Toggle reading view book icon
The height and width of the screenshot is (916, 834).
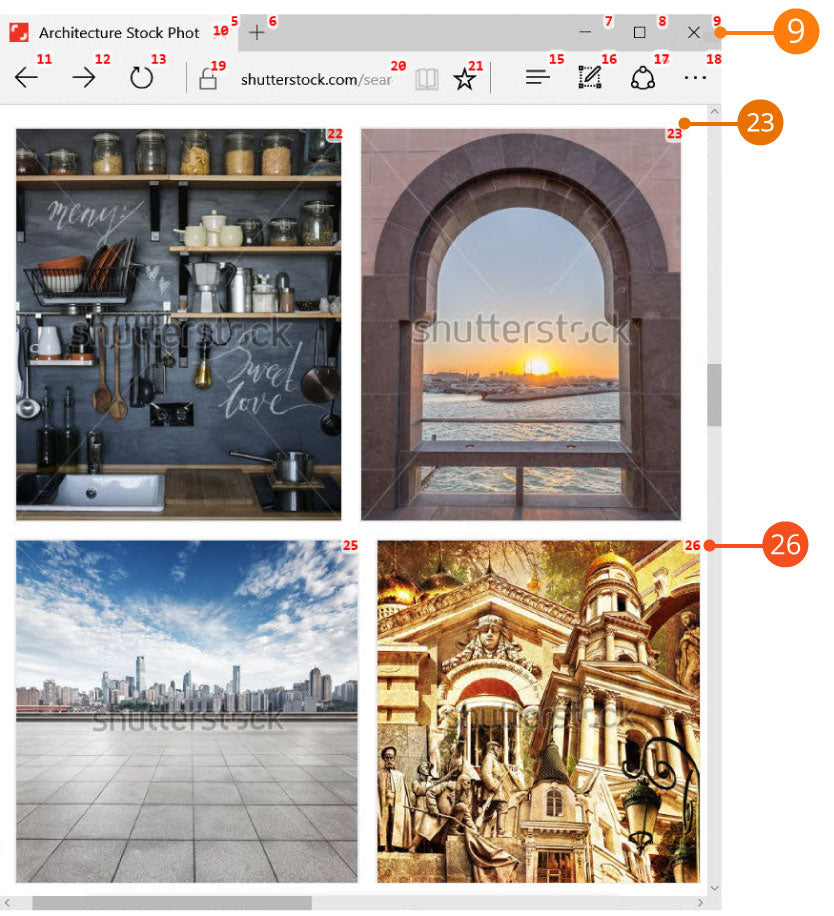(x=427, y=80)
